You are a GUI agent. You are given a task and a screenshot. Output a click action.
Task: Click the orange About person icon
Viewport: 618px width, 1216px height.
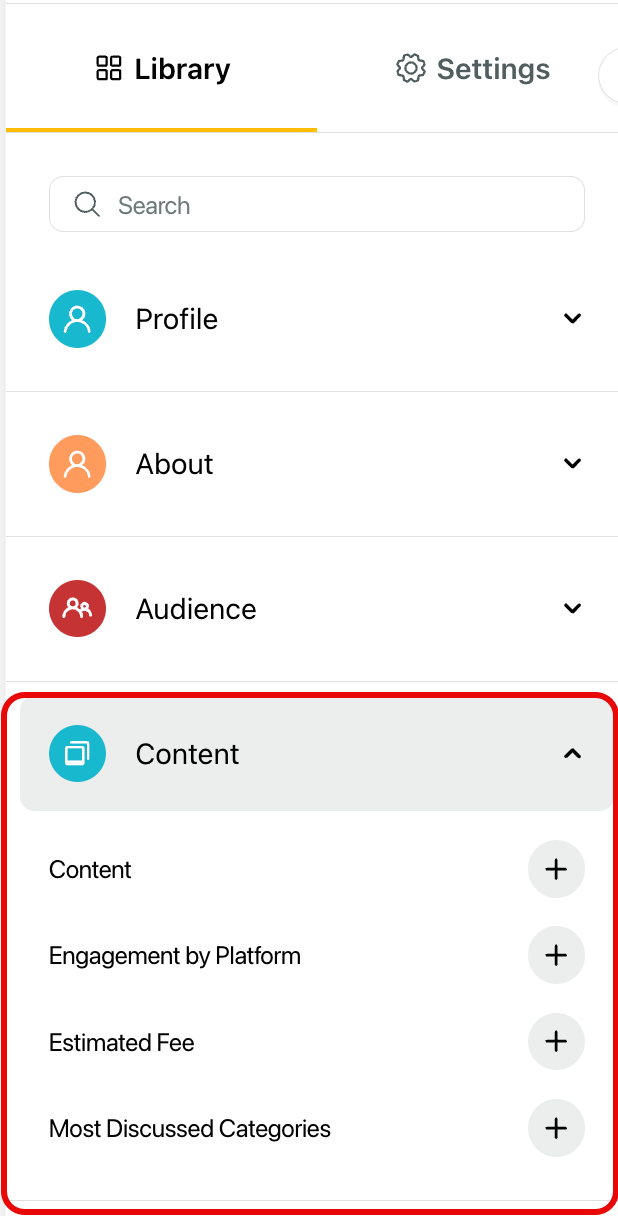tap(77, 464)
